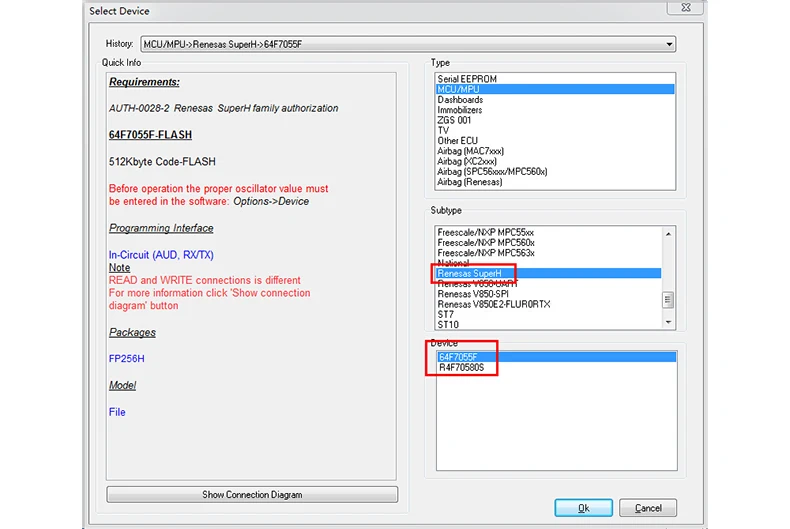
Task: Select Freescale/NXP MPC55xx subtype
Action: pyautogui.click(x=549, y=232)
